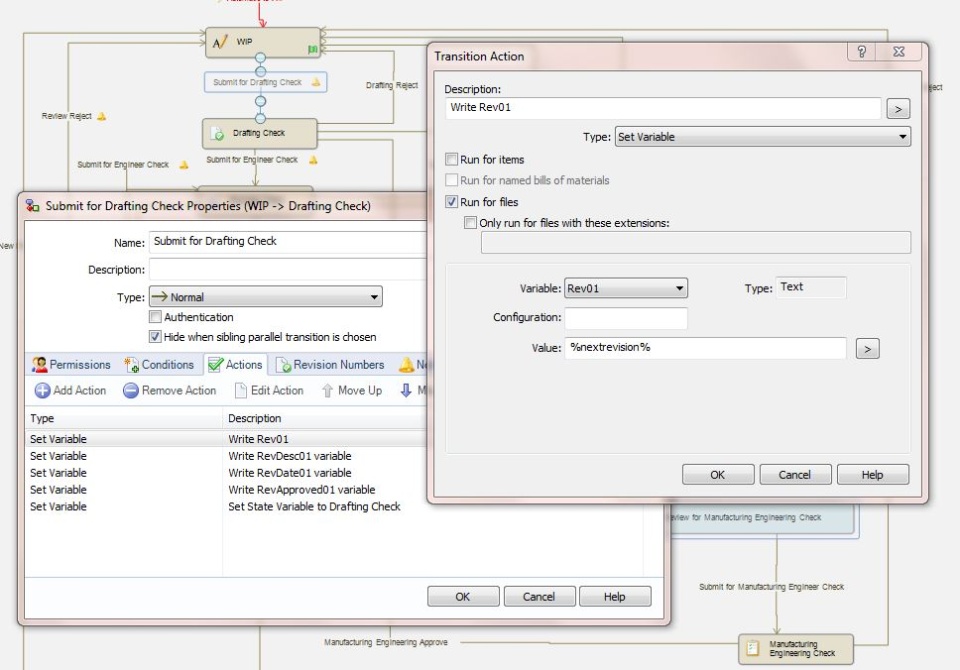Click the question mark help button in title bar

861,52
